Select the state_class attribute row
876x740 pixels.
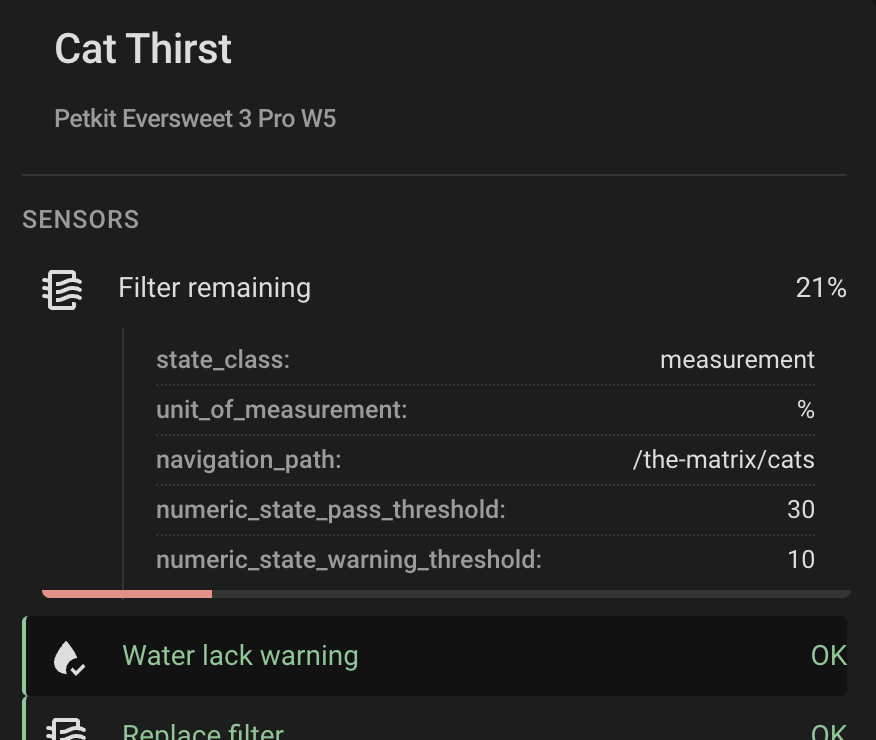(485, 360)
